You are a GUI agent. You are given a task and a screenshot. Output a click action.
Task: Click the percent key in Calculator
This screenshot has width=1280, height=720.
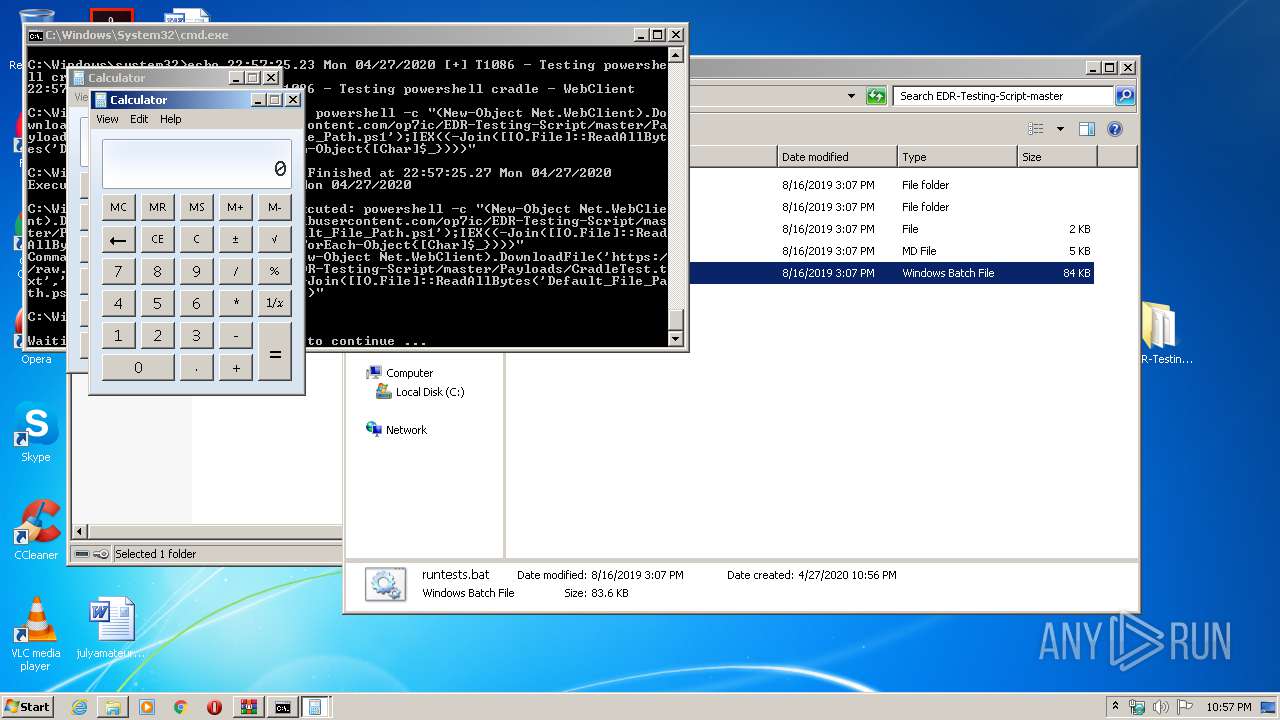pos(274,271)
